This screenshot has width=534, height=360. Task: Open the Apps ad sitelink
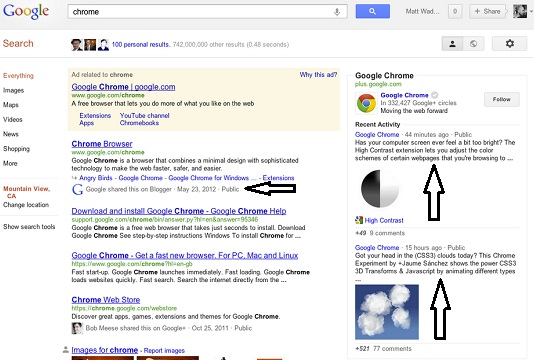[87, 123]
